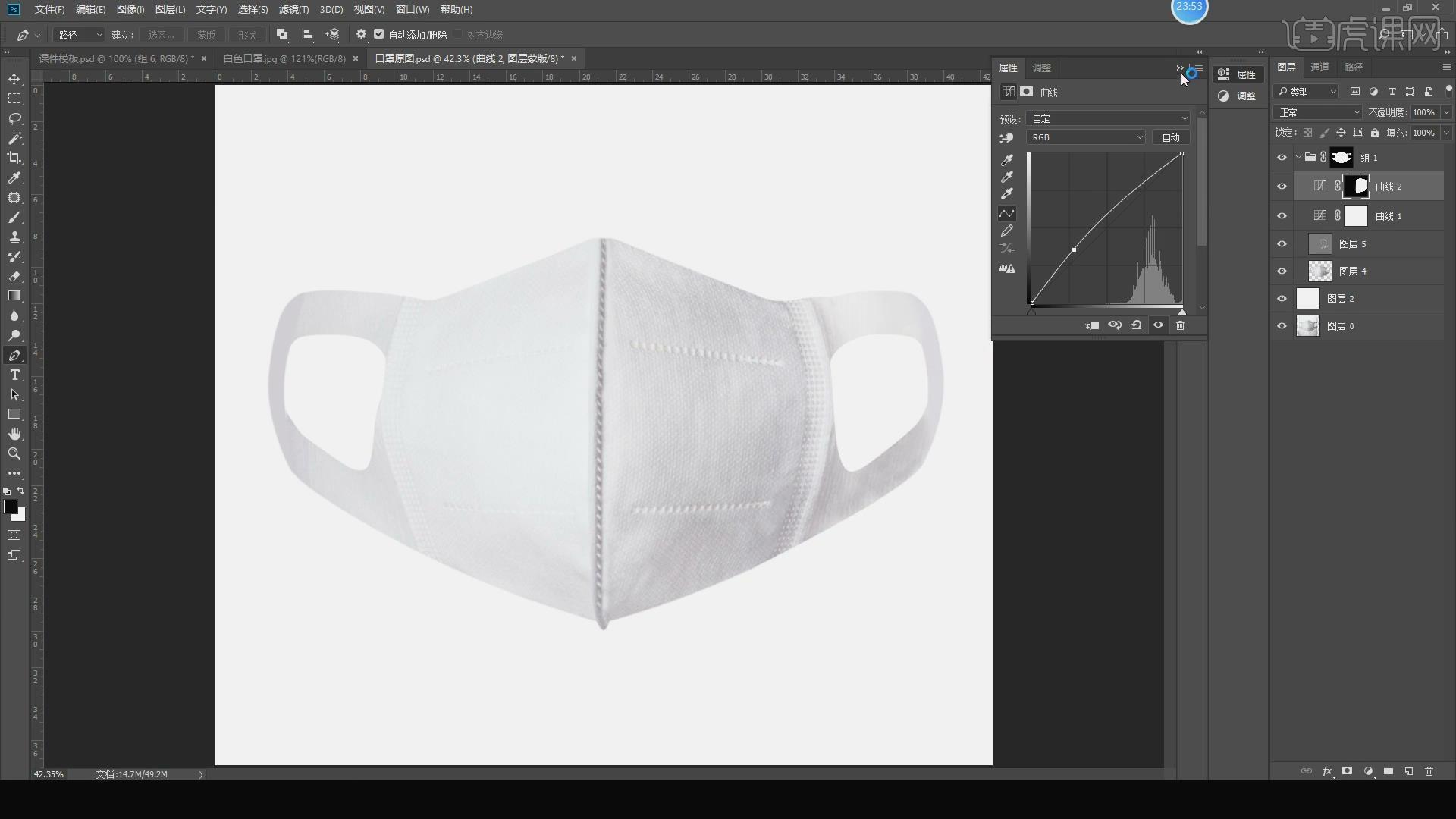This screenshot has width=1456, height=819.
Task: Hide the 曲线 1 layer
Action: [x=1282, y=216]
